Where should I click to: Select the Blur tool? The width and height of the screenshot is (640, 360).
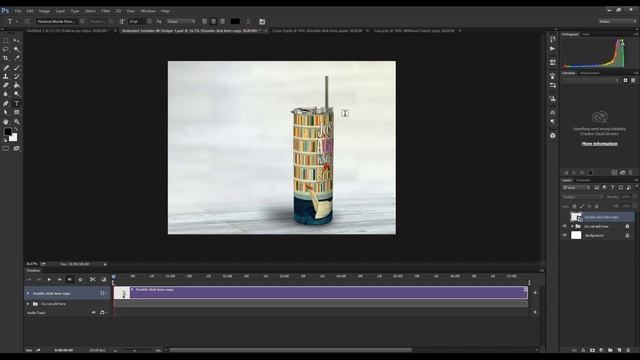click(x=6, y=94)
